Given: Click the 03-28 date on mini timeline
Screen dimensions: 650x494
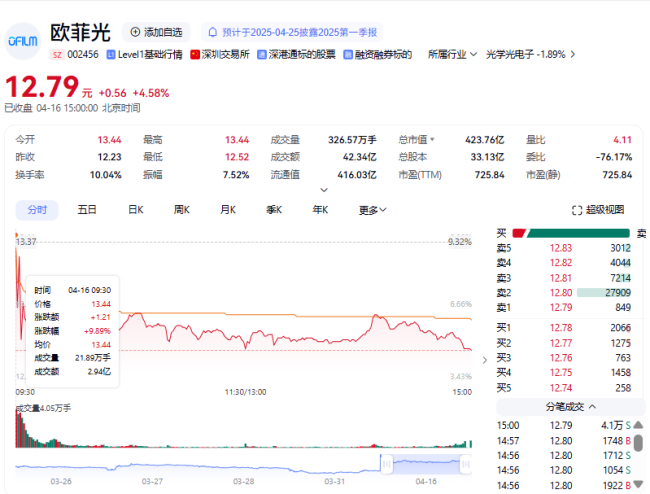Looking at the screenshot, I should click(243, 482).
